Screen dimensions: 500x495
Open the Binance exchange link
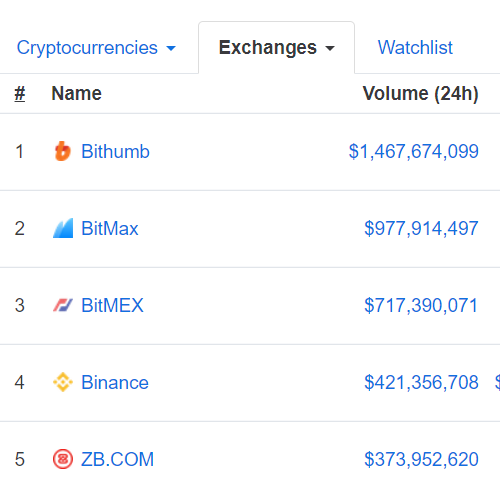click(115, 382)
